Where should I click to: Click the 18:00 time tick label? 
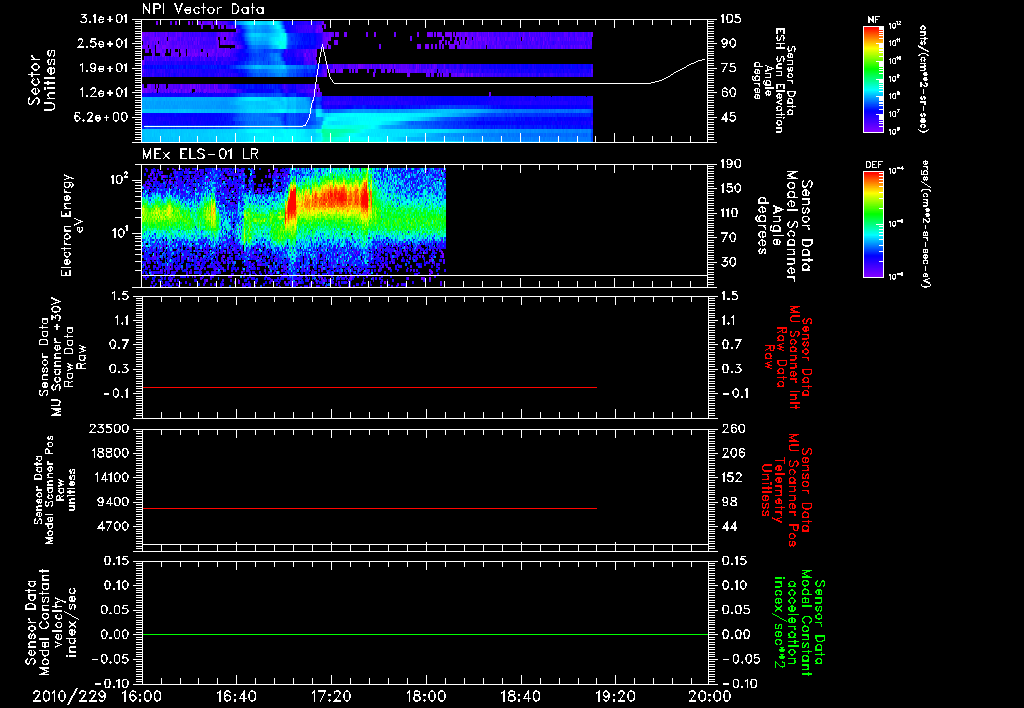[426, 696]
